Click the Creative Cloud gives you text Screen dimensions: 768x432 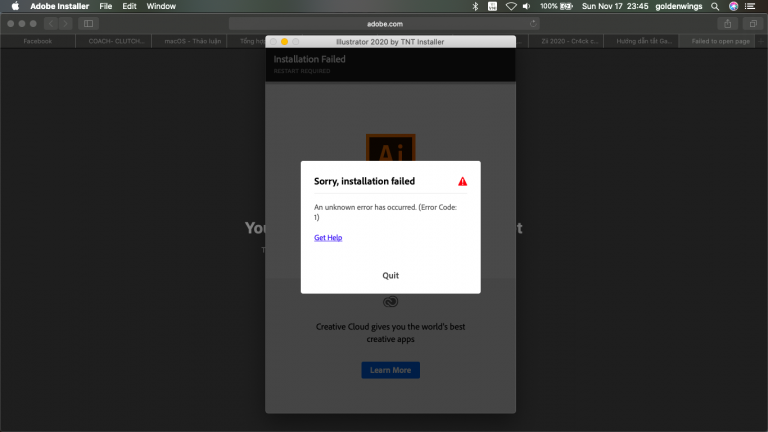tap(390, 333)
